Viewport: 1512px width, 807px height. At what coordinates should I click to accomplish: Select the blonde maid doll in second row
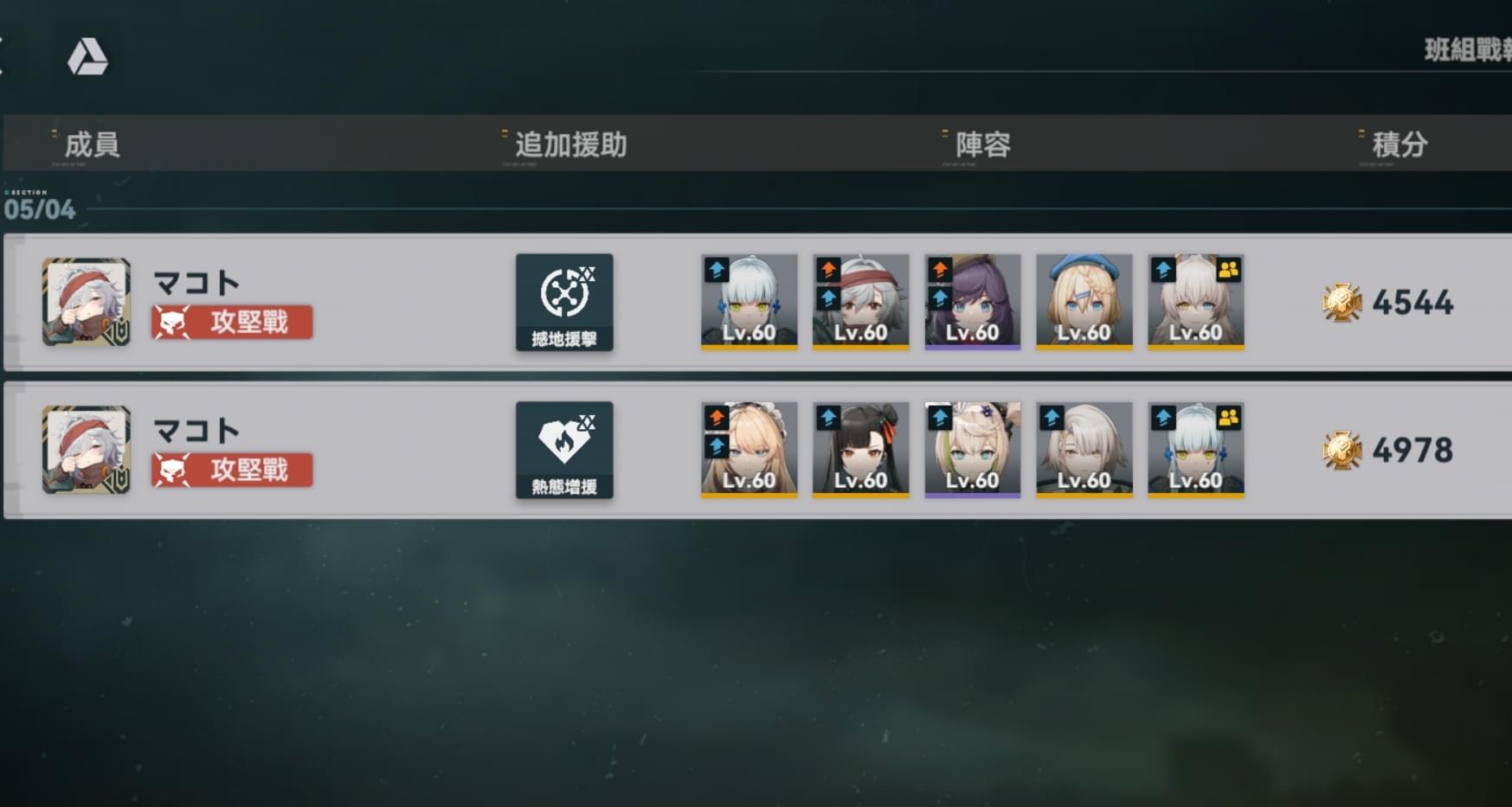749,450
